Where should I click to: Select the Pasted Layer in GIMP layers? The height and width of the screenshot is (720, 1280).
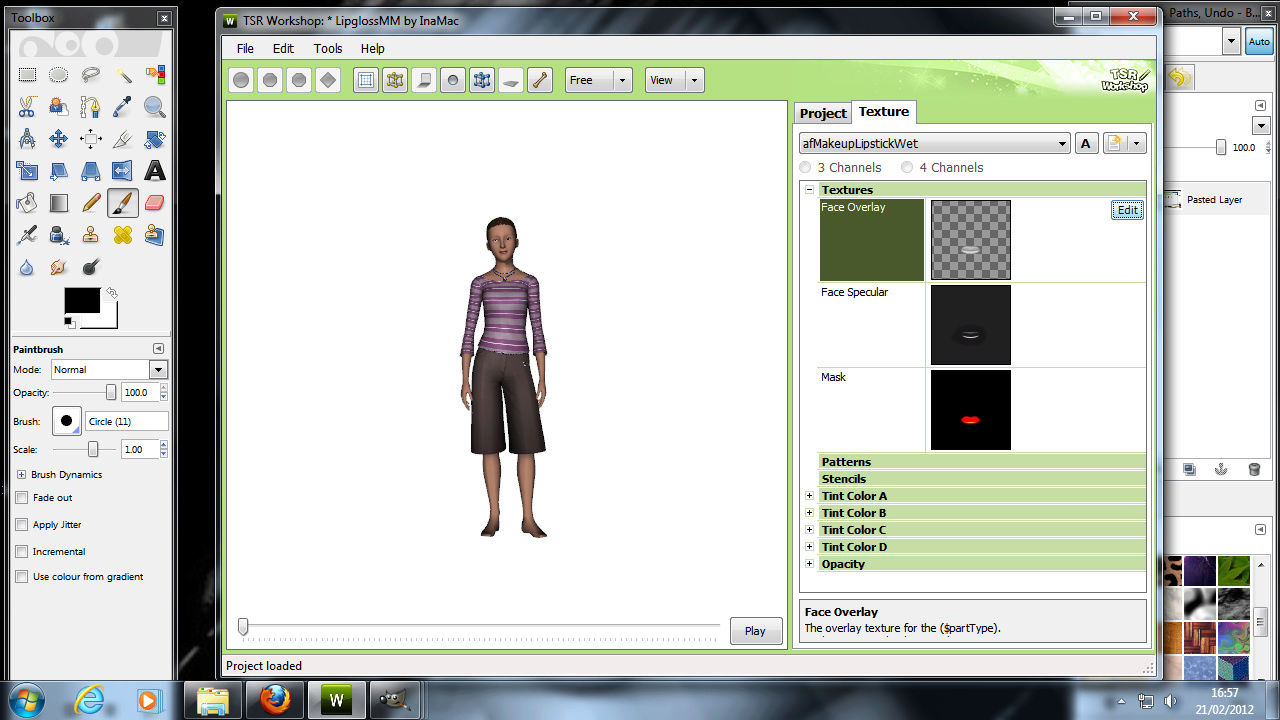pos(1213,200)
